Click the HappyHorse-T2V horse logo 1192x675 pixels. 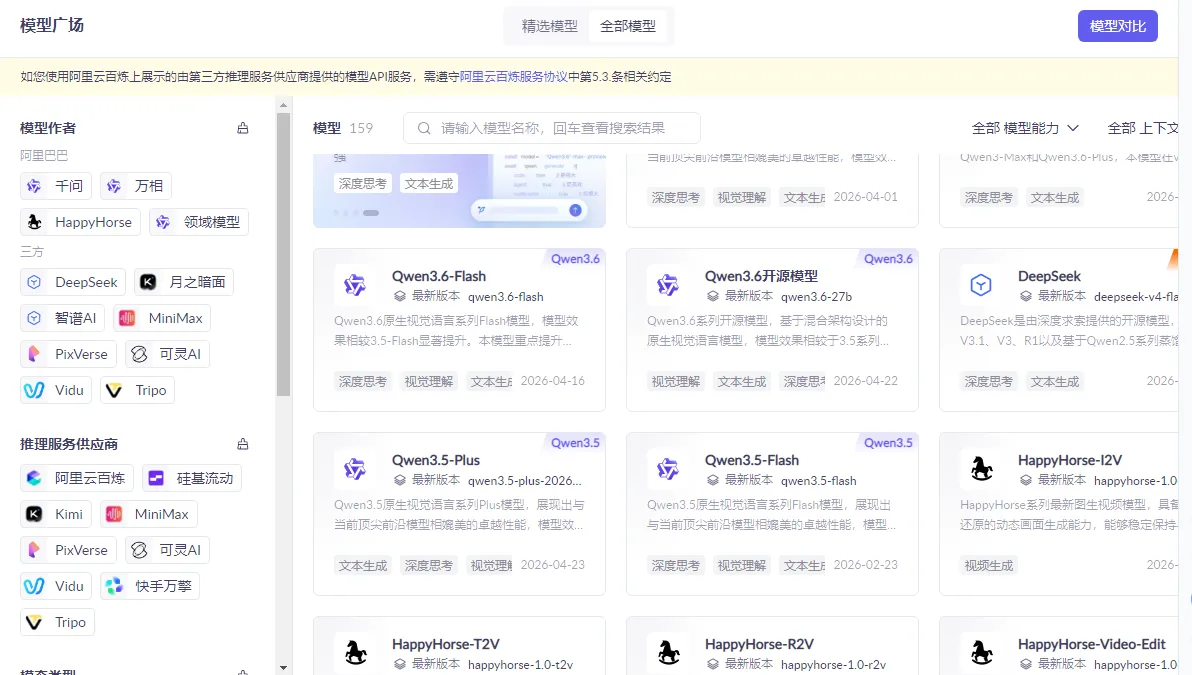(x=354, y=653)
